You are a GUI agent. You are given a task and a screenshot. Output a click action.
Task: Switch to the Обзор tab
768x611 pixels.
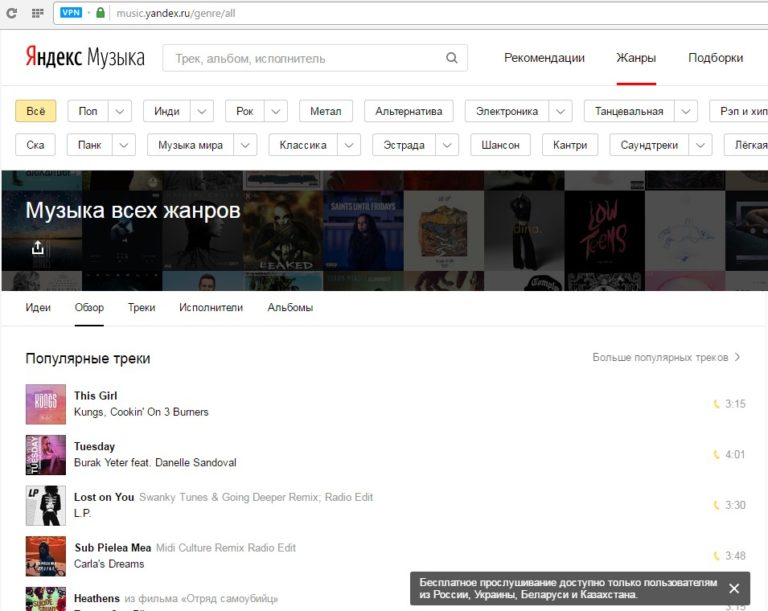pyautogui.click(x=89, y=308)
